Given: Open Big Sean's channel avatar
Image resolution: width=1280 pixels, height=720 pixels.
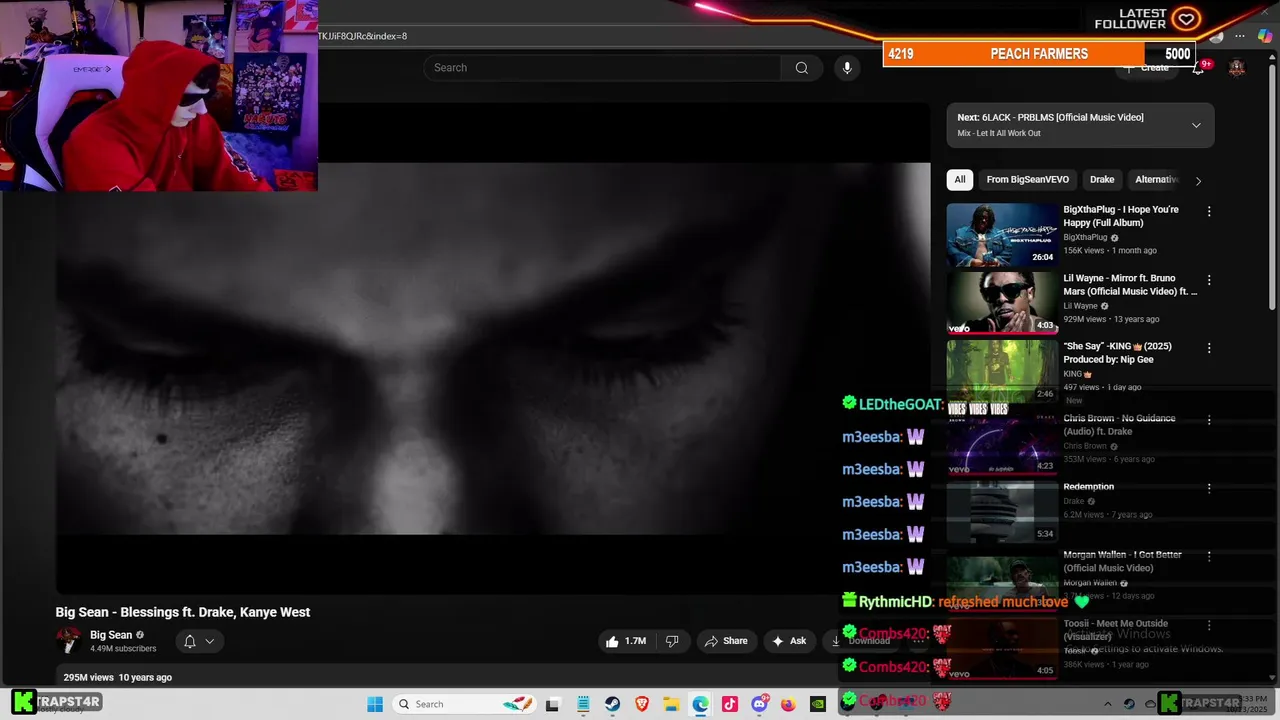Looking at the screenshot, I should (68, 640).
